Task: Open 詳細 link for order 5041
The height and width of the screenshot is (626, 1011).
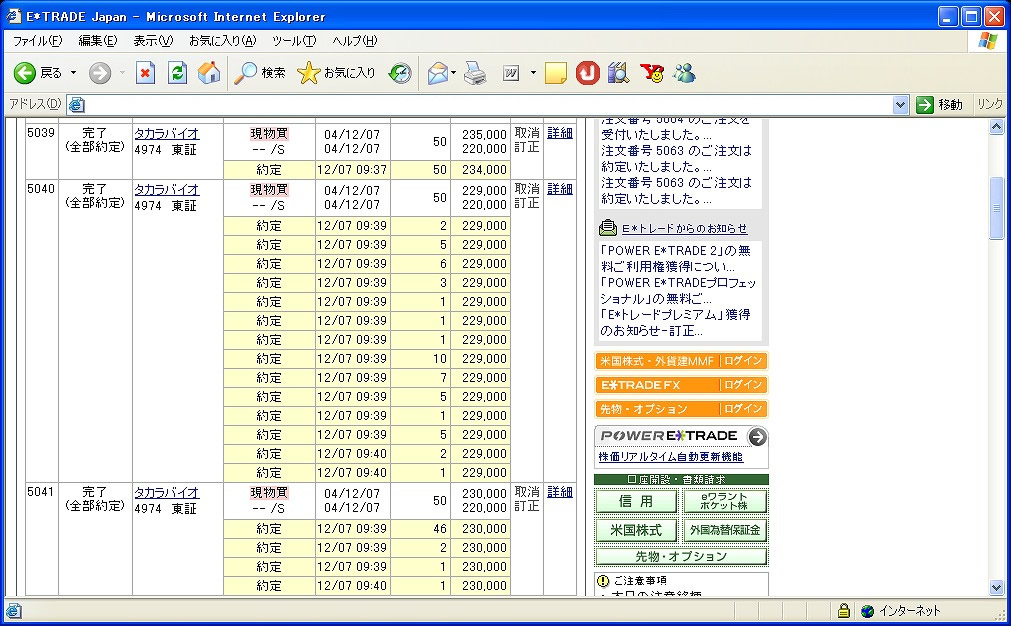Action: (560, 492)
